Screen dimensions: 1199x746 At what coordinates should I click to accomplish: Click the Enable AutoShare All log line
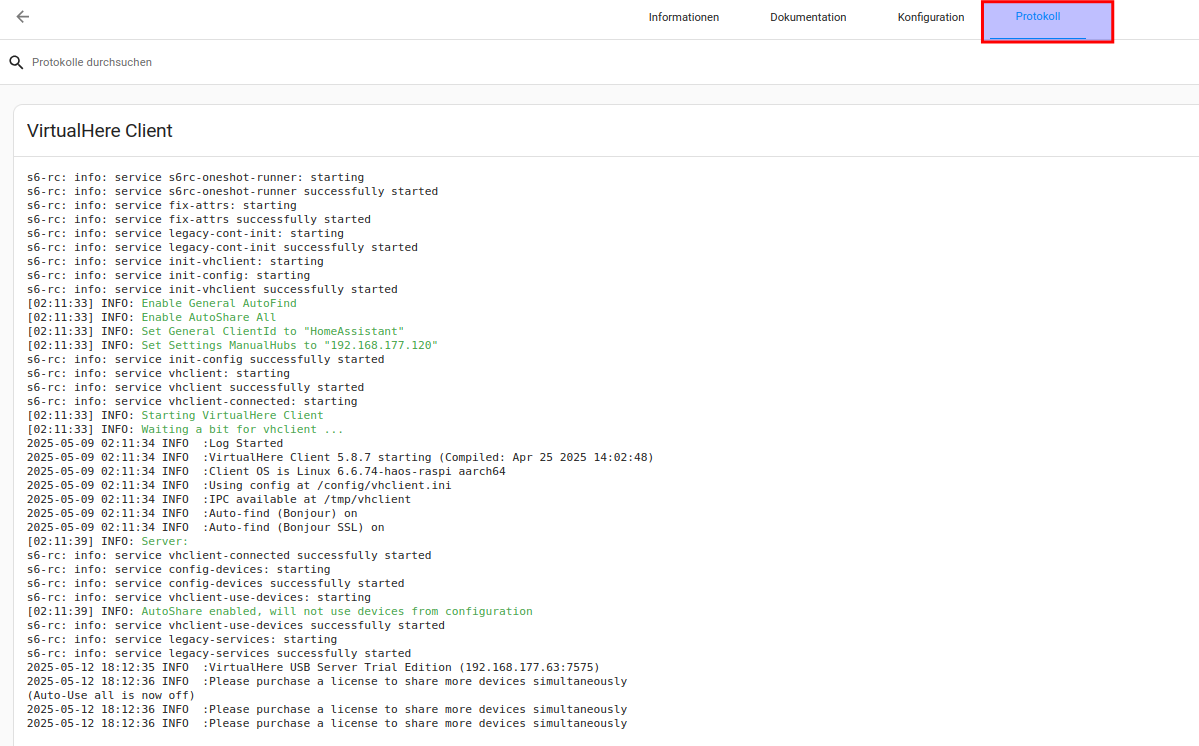pos(208,317)
